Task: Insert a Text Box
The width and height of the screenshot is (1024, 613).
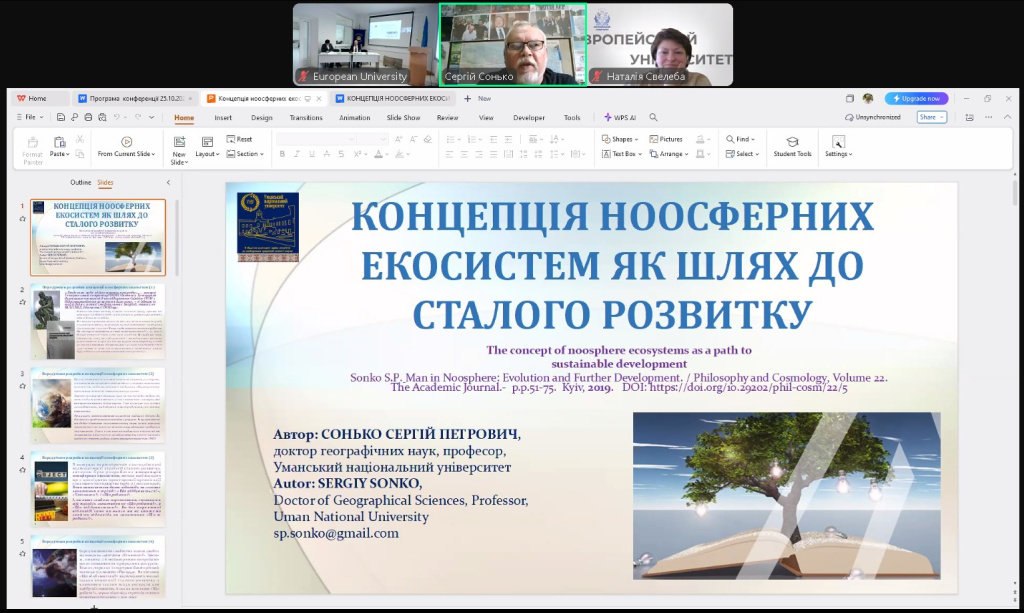Action: (x=621, y=154)
